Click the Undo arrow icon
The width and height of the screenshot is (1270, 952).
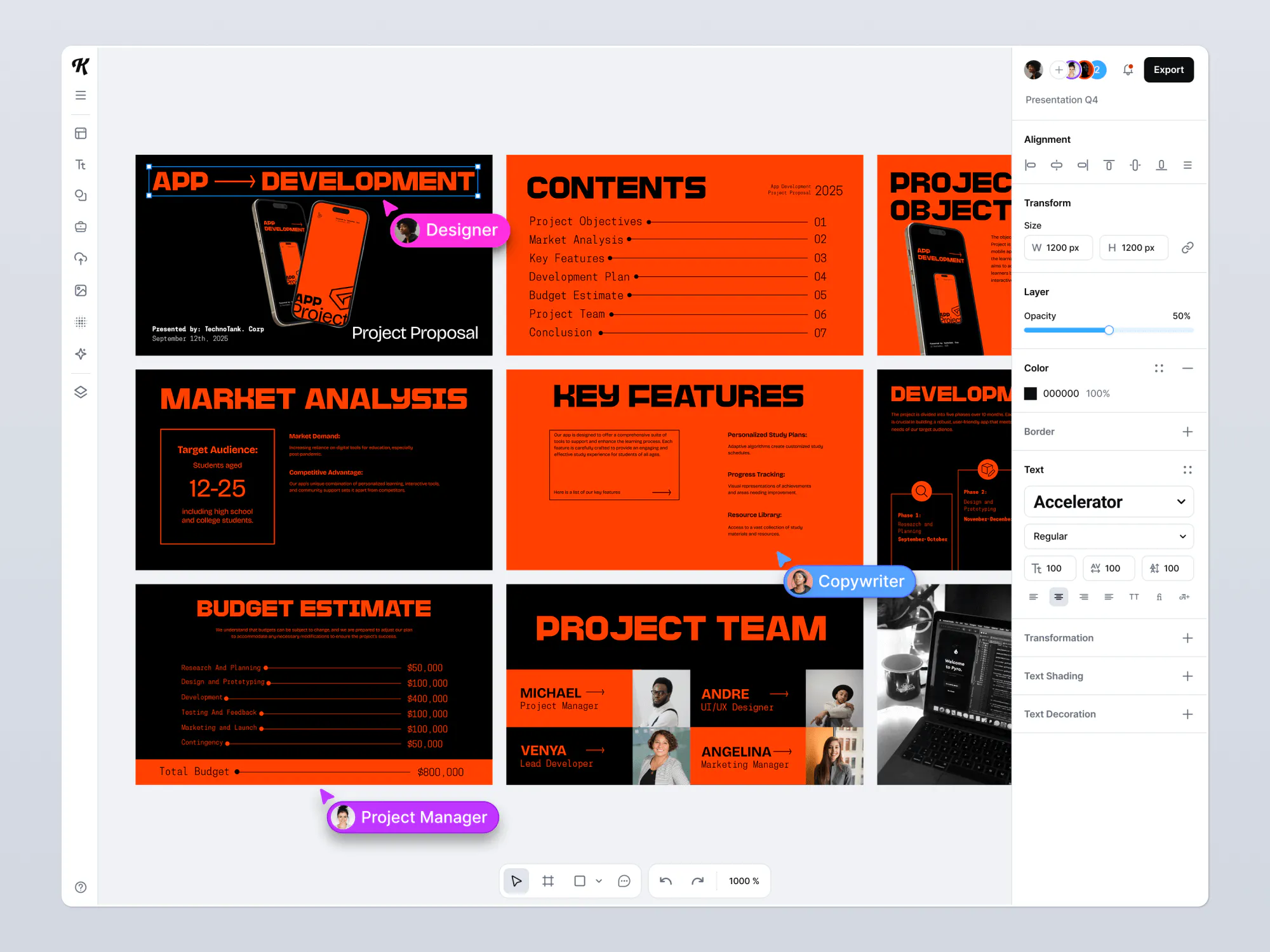665,881
